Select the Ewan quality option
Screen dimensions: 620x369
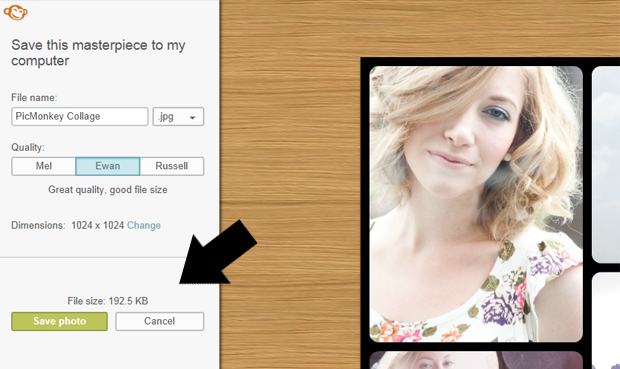pos(108,166)
